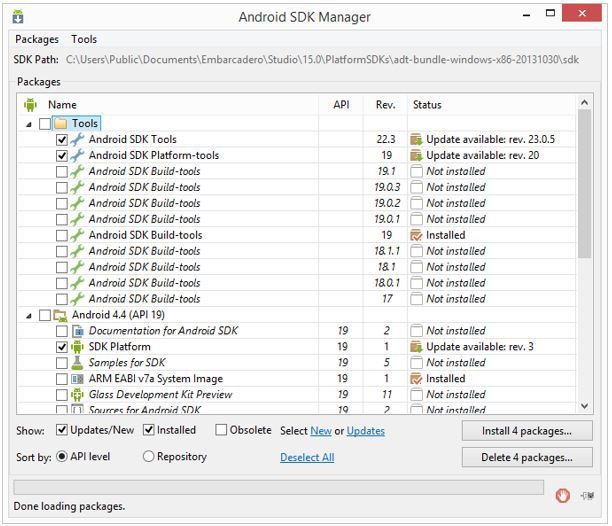The width and height of the screenshot is (612, 526).
Task: Click the installed status icon for ARM EABI image
Action: (416, 379)
